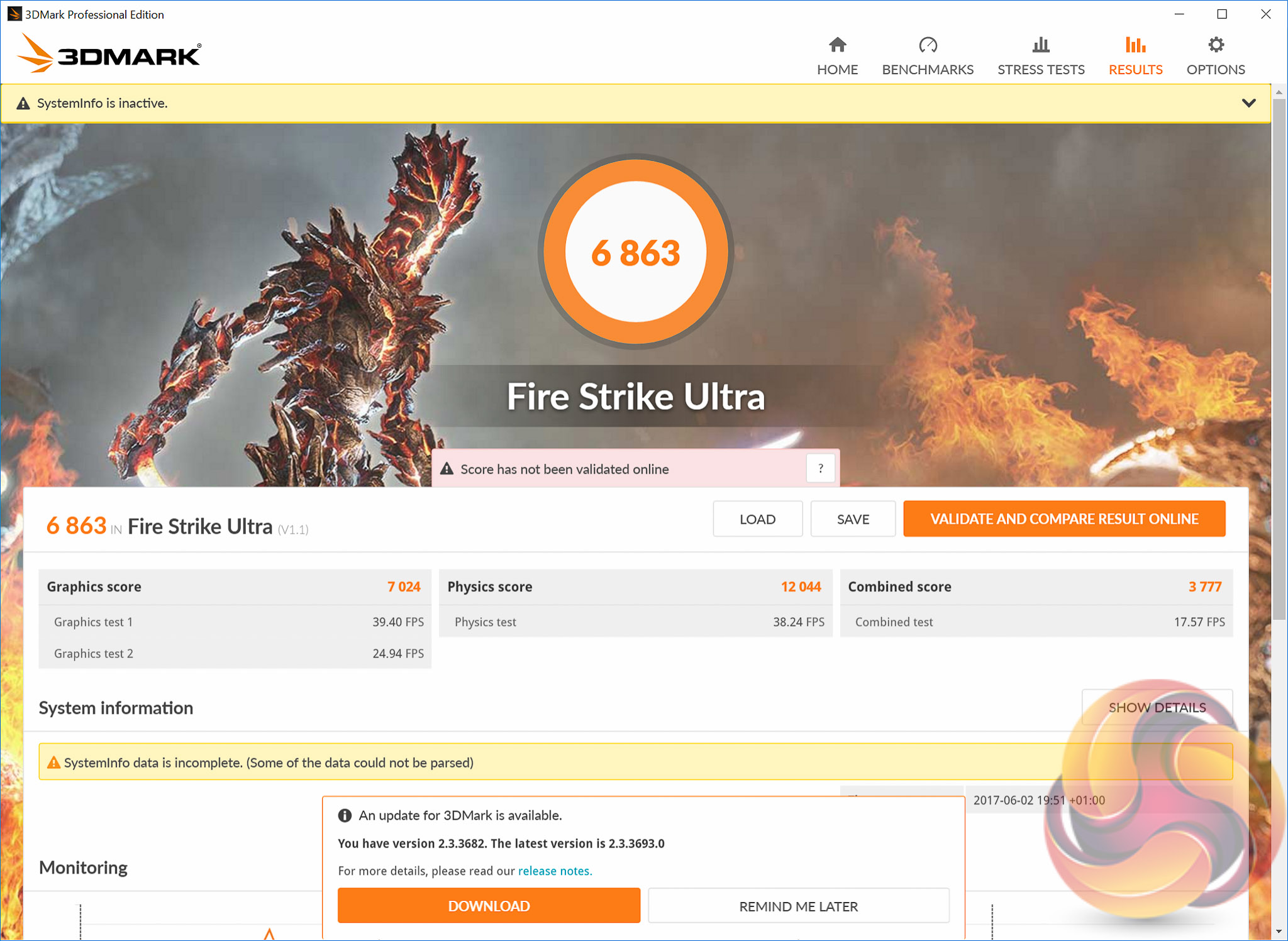
Task: Click the SystemInfo incomplete warning icon
Action: pos(54,762)
